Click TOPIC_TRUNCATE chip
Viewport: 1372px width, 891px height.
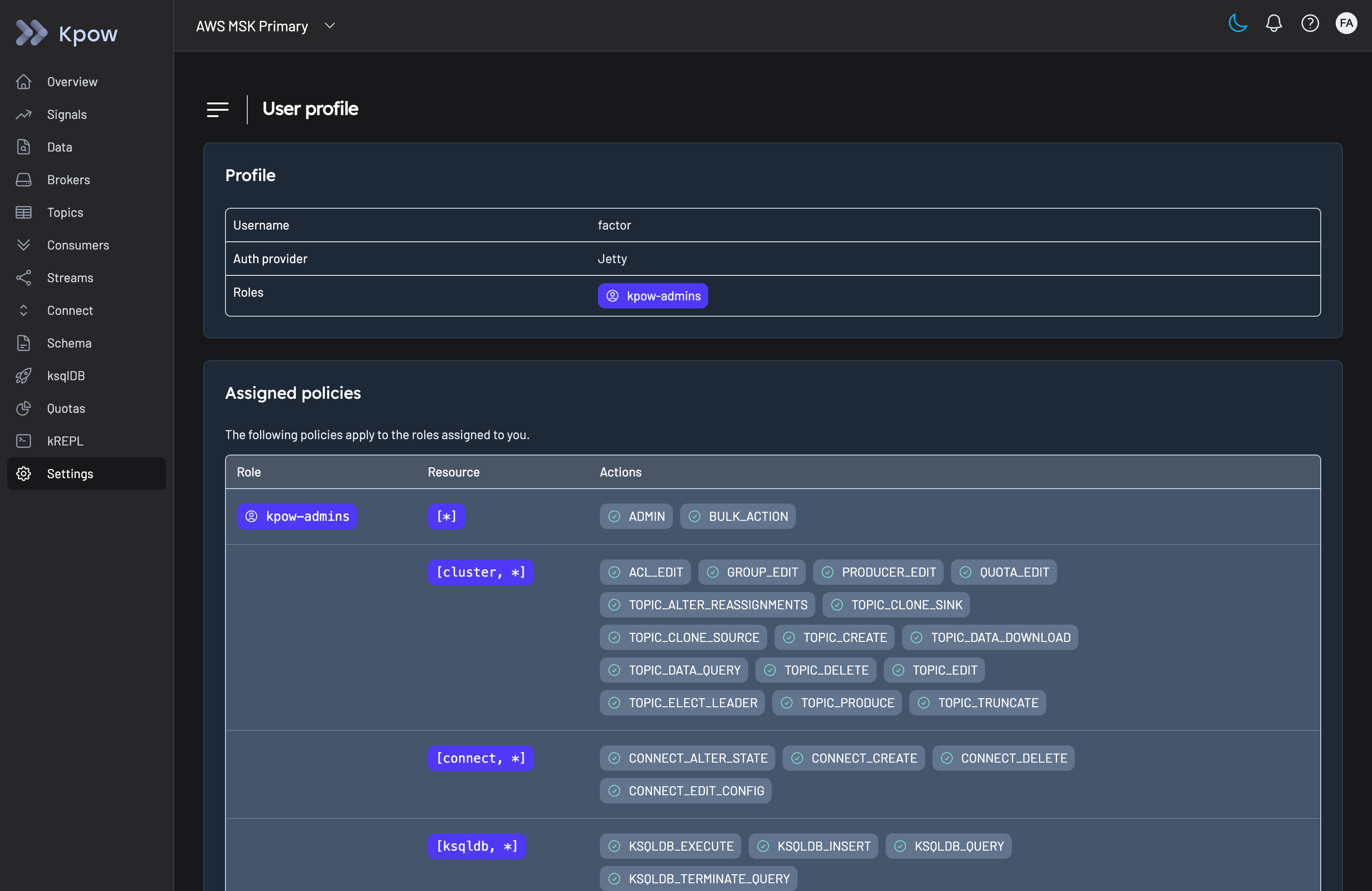(x=978, y=703)
